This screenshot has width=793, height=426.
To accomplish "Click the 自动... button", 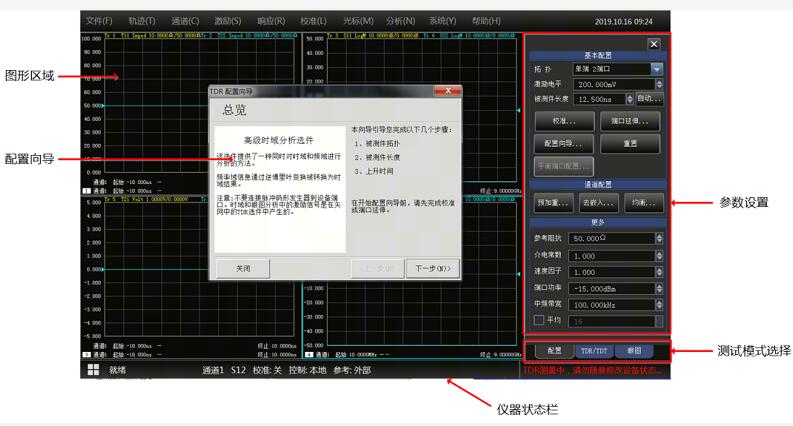I will coord(649,99).
